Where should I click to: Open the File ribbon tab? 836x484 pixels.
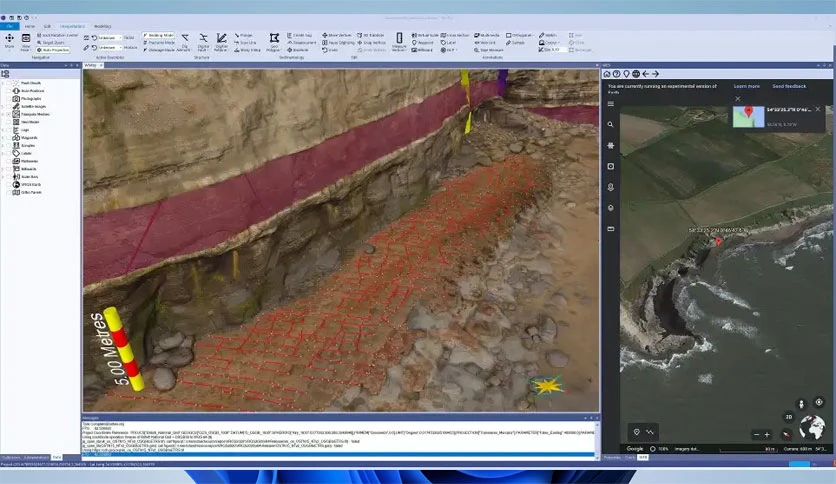pos(10,26)
